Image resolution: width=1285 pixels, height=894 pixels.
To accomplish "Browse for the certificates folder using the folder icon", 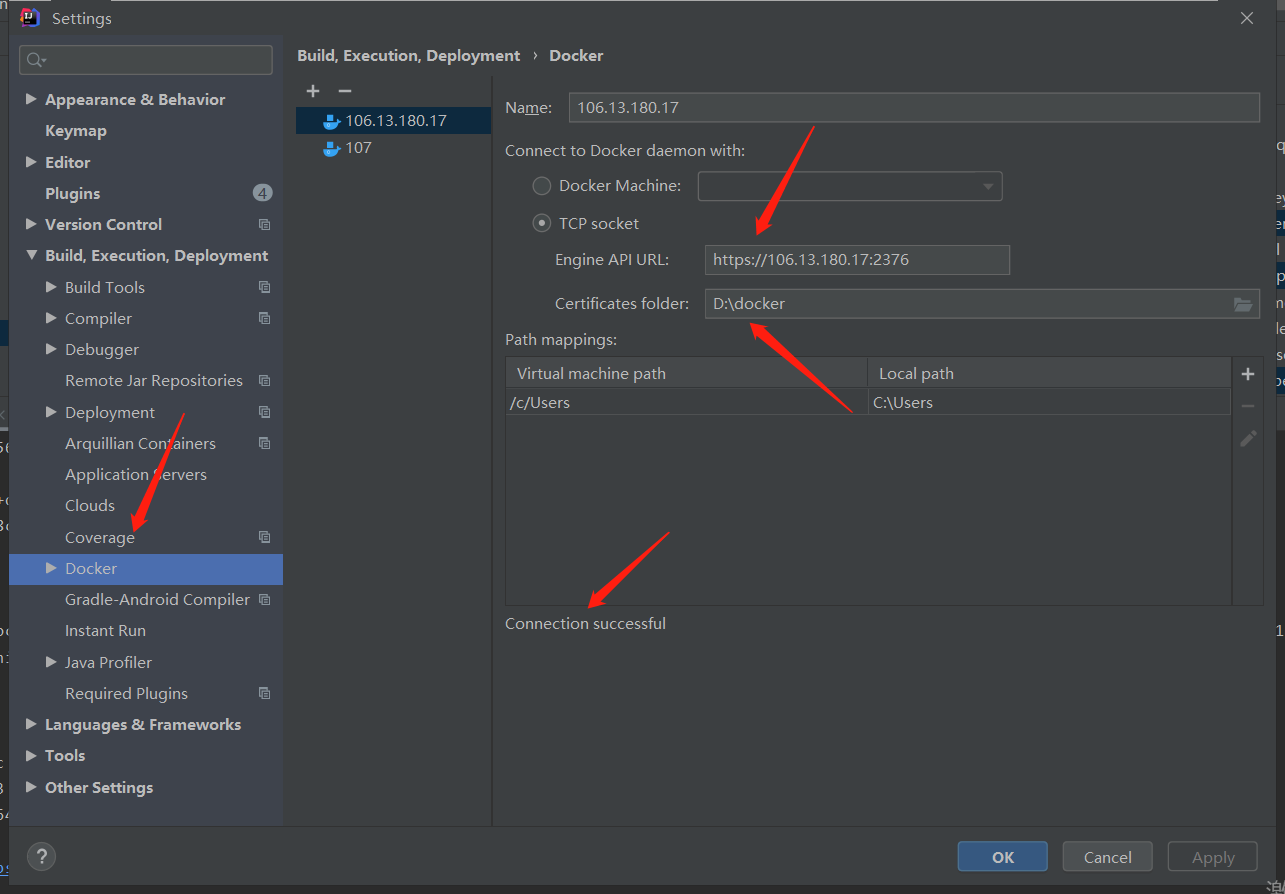I will click(1243, 304).
